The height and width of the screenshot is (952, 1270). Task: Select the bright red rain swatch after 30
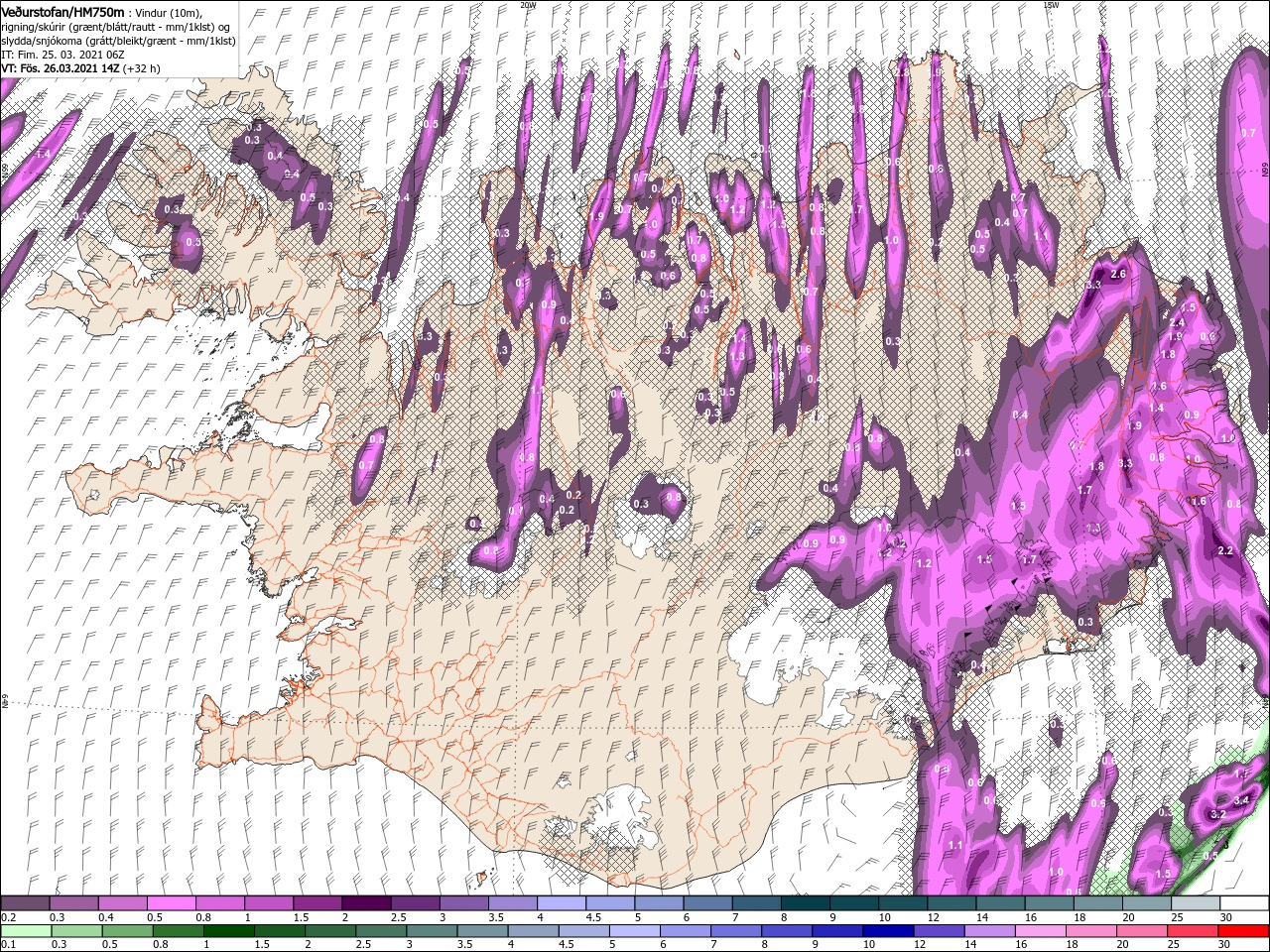1243,932
